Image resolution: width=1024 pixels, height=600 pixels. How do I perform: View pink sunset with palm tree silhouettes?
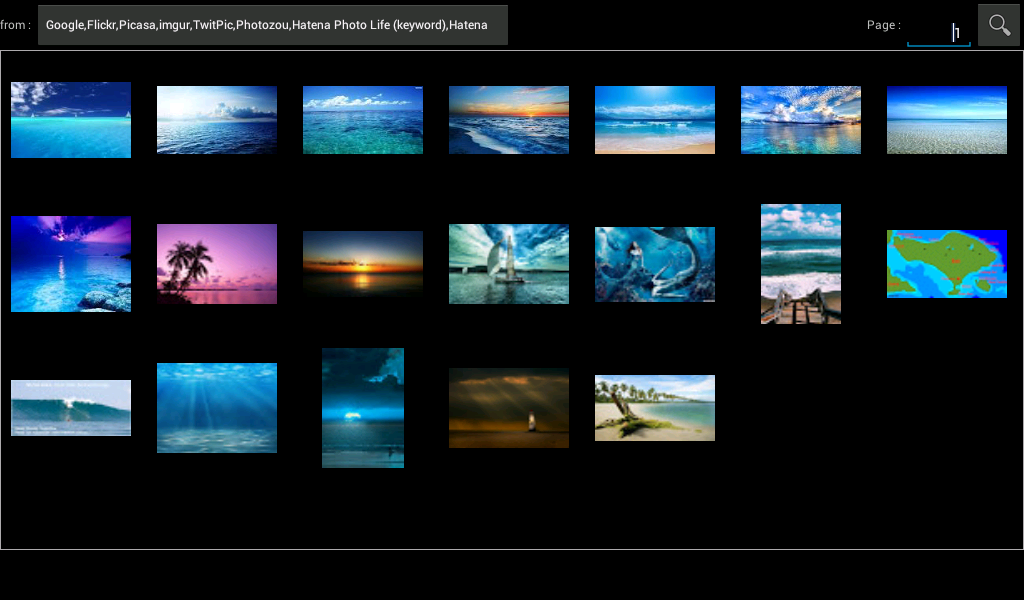coord(217,264)
